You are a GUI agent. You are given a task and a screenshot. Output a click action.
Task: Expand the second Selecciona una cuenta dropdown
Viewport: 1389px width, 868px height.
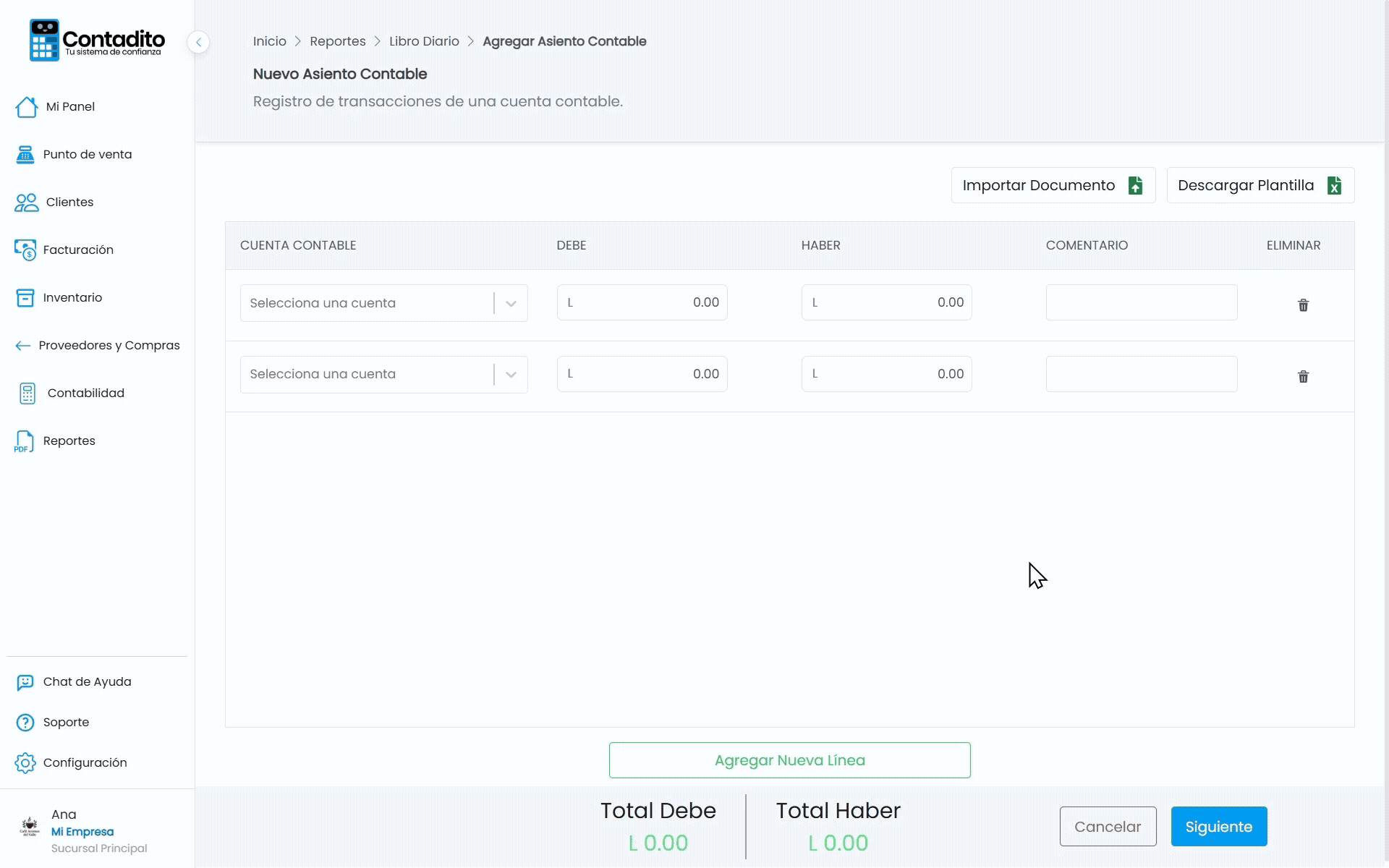[383, 374]
